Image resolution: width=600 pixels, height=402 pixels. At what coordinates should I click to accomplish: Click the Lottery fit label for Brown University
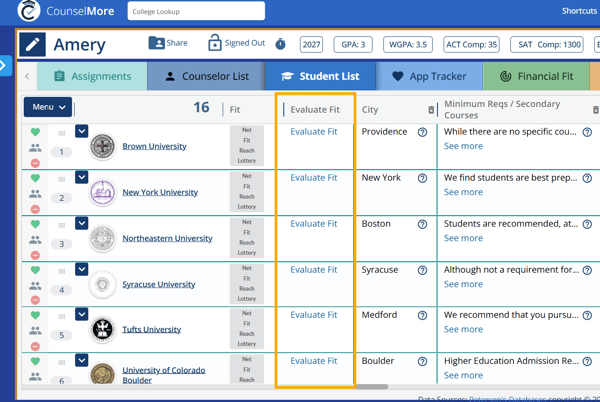point(247,161)
